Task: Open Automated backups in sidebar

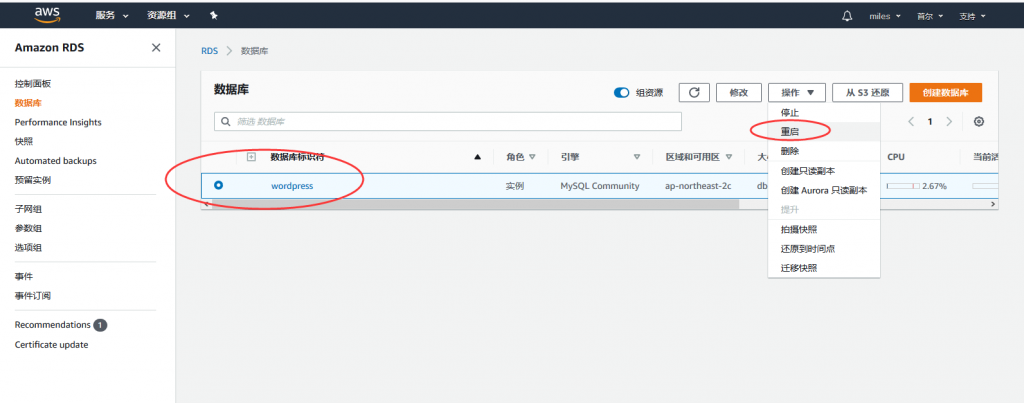Action: [x=56, y=161]
